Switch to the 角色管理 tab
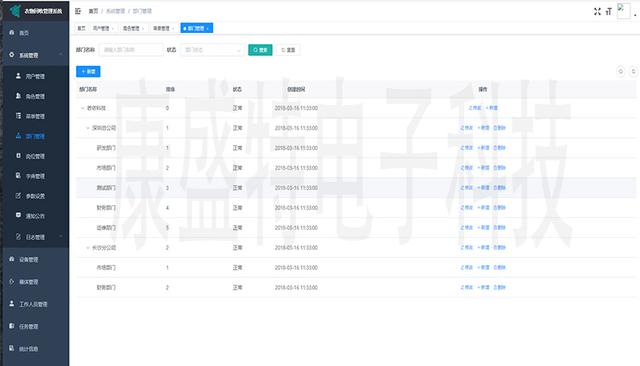Image resolution: width=640 pixels, height=366 pixels. pyautogui.click(x=133, y=28)
